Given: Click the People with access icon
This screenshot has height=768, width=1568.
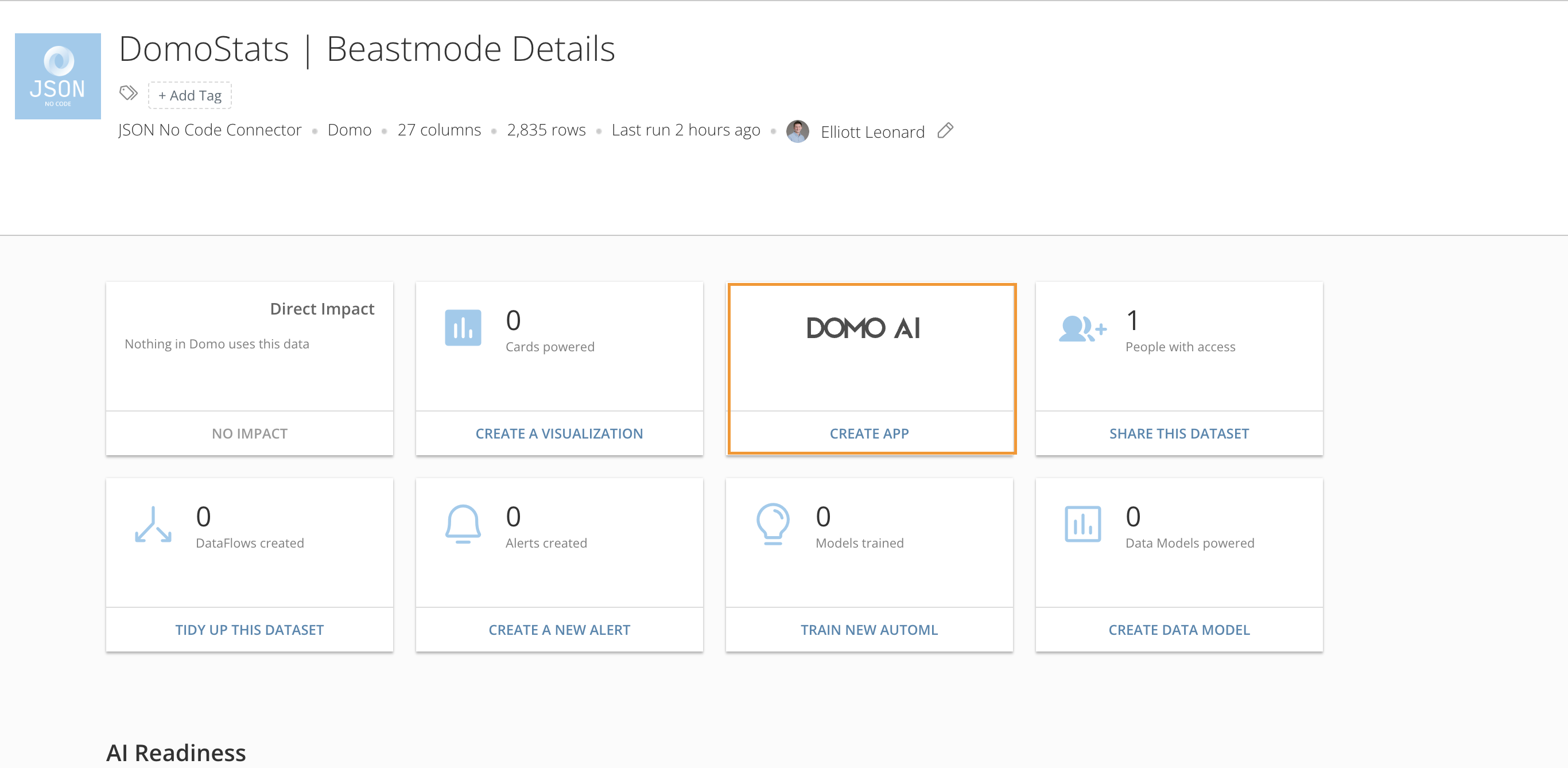Looking at the screenshot, I should [1082, 329].
